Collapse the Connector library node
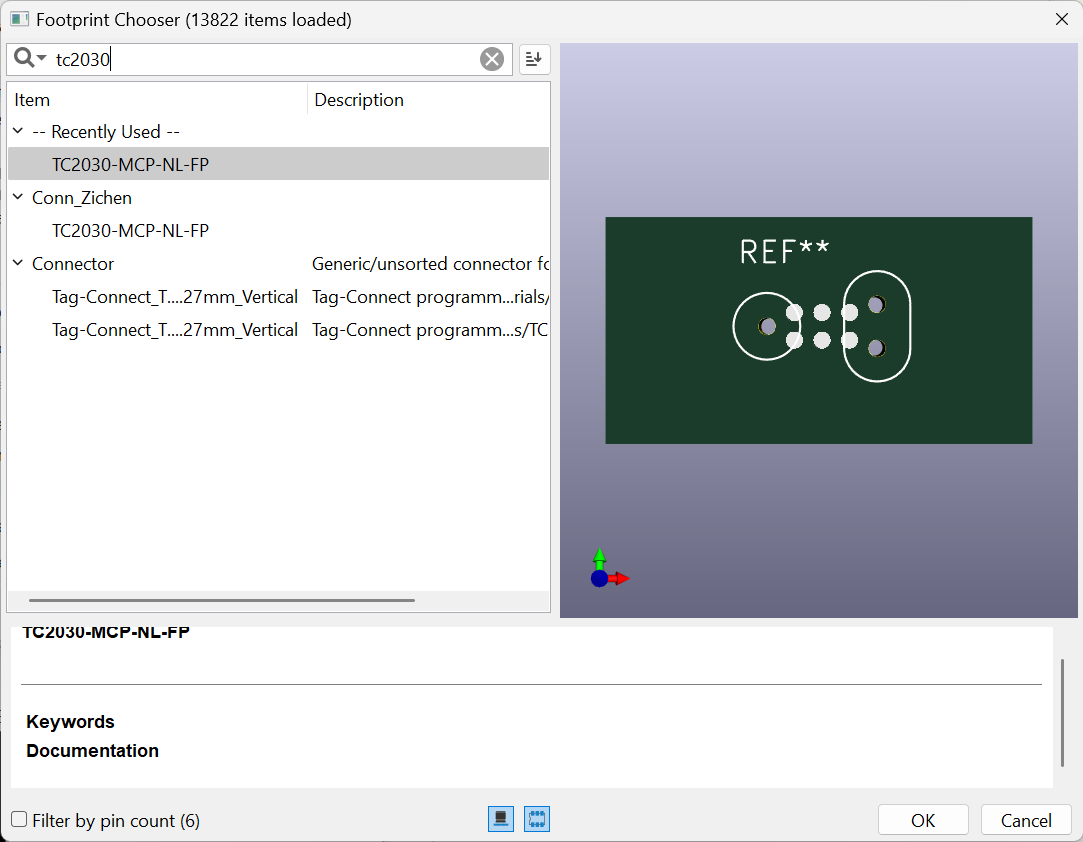Viewport: 1083px width, 842px height. tap(18, 264)
